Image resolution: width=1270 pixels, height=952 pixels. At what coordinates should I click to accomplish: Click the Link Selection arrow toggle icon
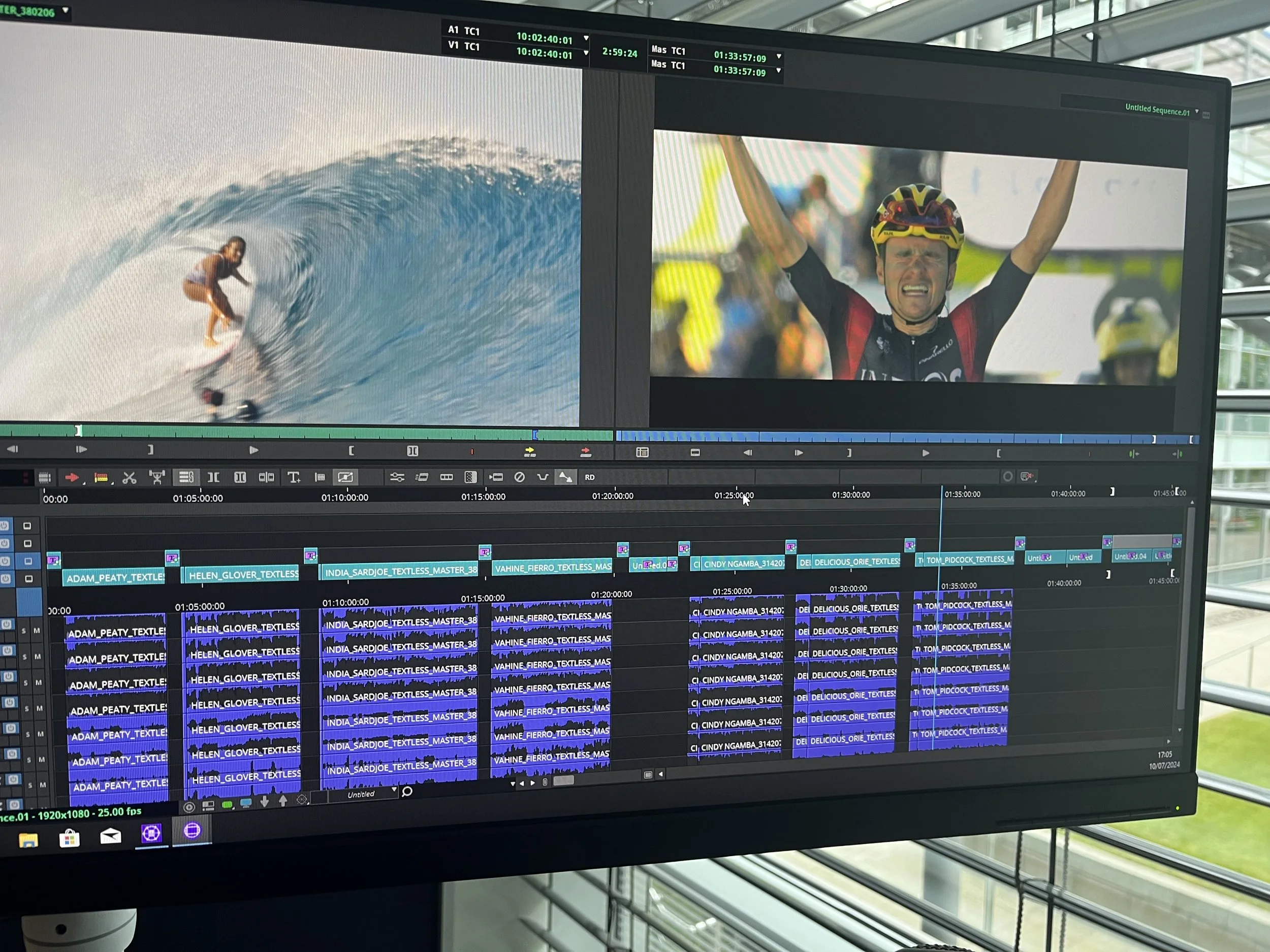565,477
